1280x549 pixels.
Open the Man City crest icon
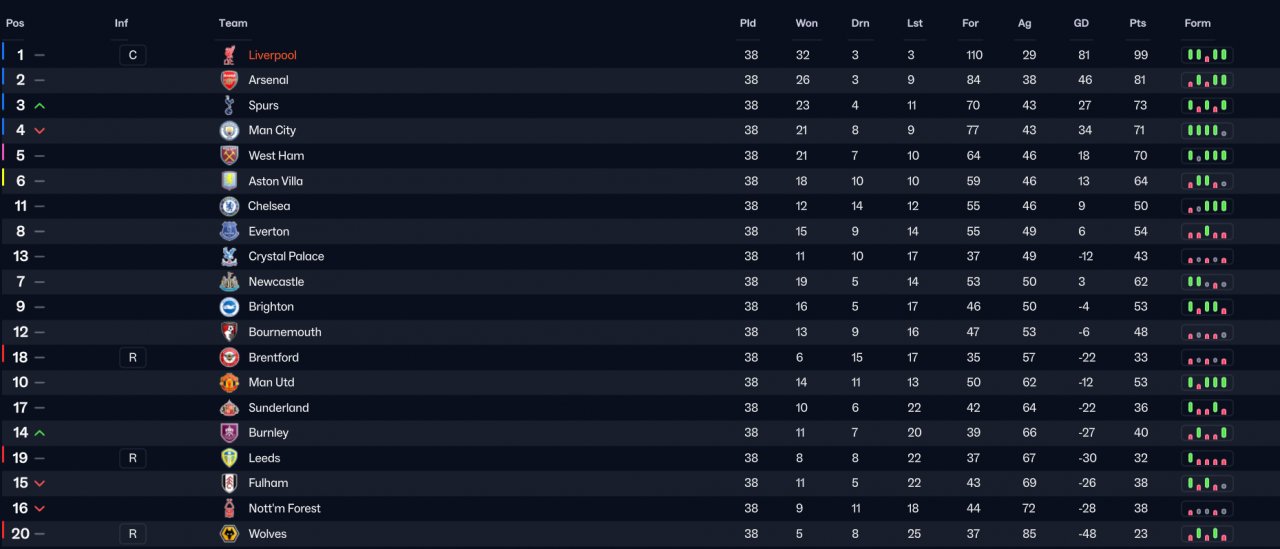click(x=229, y=130)
